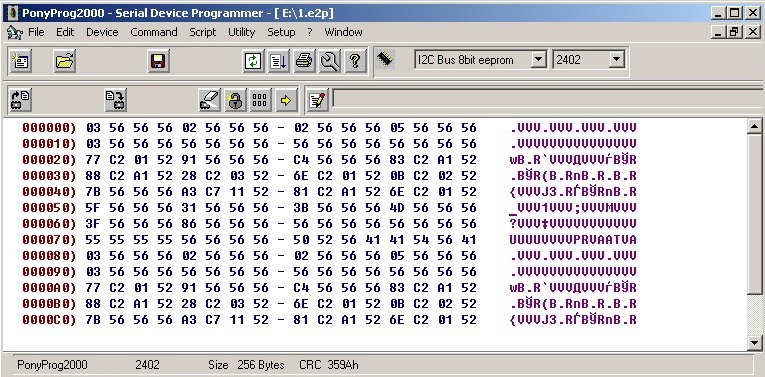Click PonyProg2000 label in status bar

click(x=52, y=365)
